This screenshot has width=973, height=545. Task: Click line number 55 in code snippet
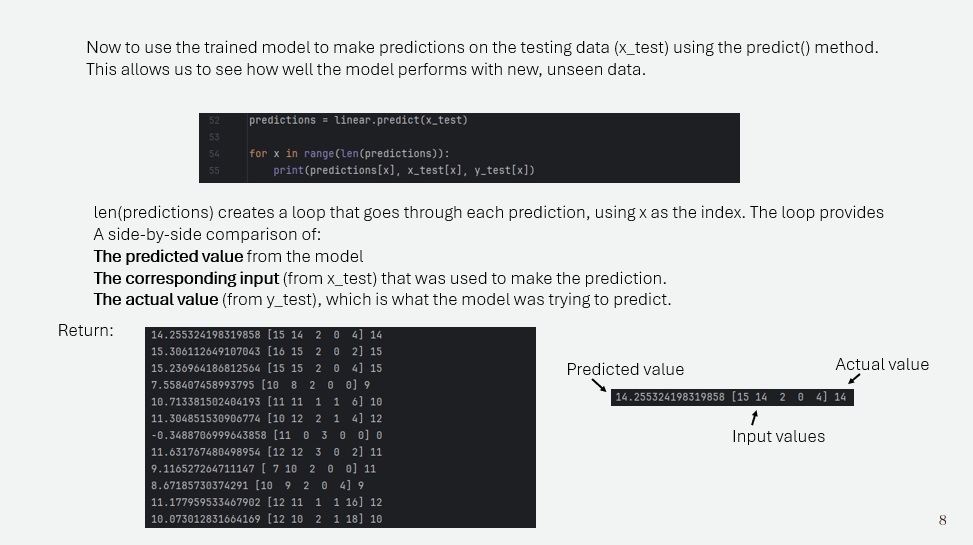[214, 170]
